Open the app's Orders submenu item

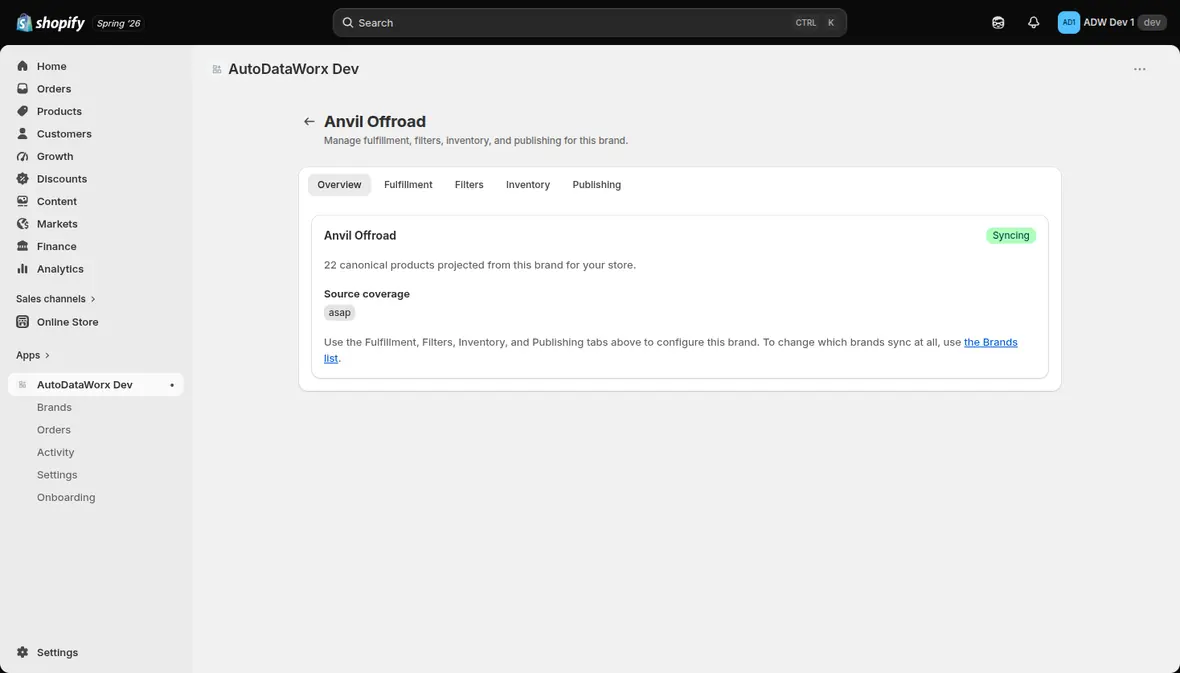click(53, 430)
